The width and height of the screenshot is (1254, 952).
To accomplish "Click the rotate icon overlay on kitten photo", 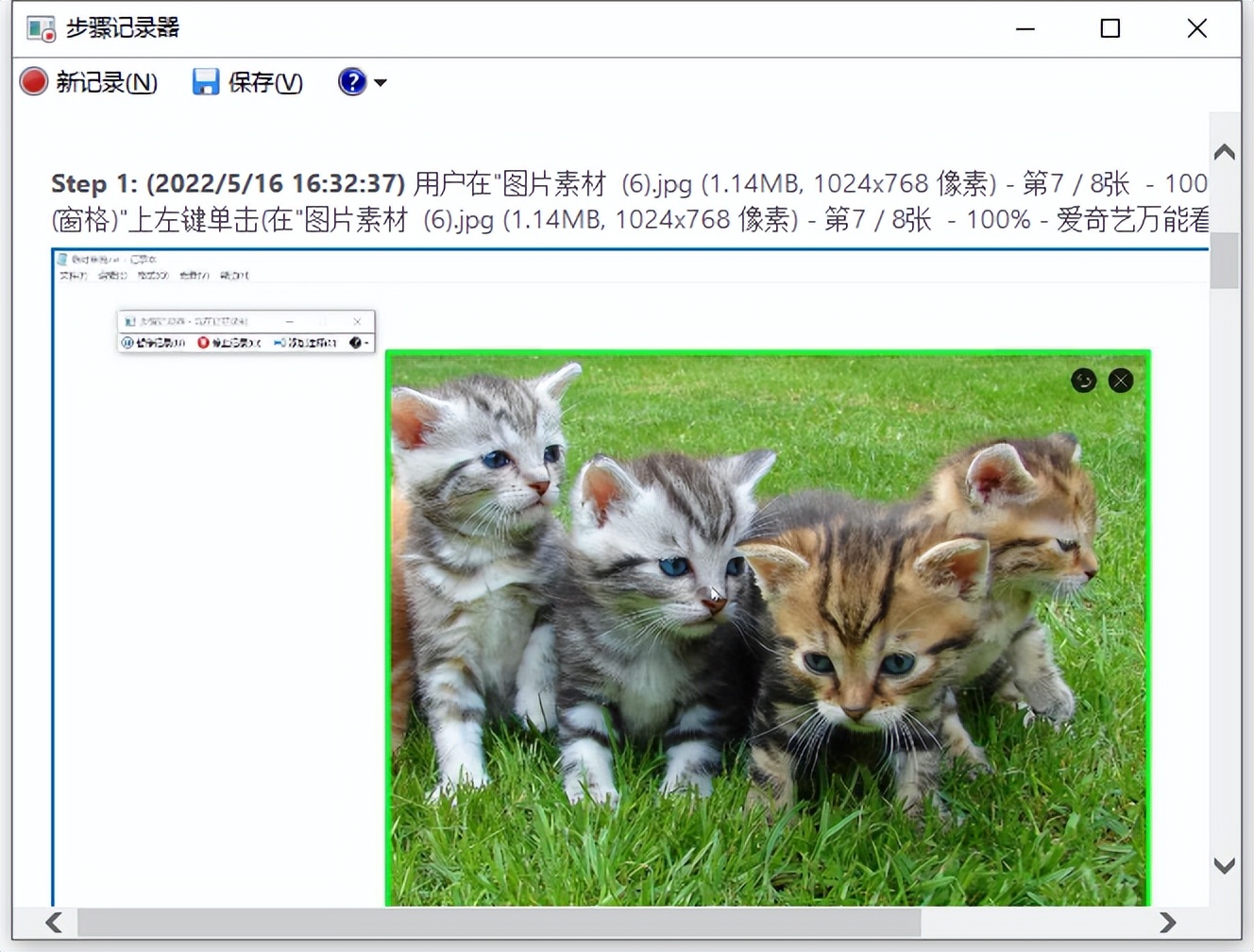I will click(x=1083, y=381).
